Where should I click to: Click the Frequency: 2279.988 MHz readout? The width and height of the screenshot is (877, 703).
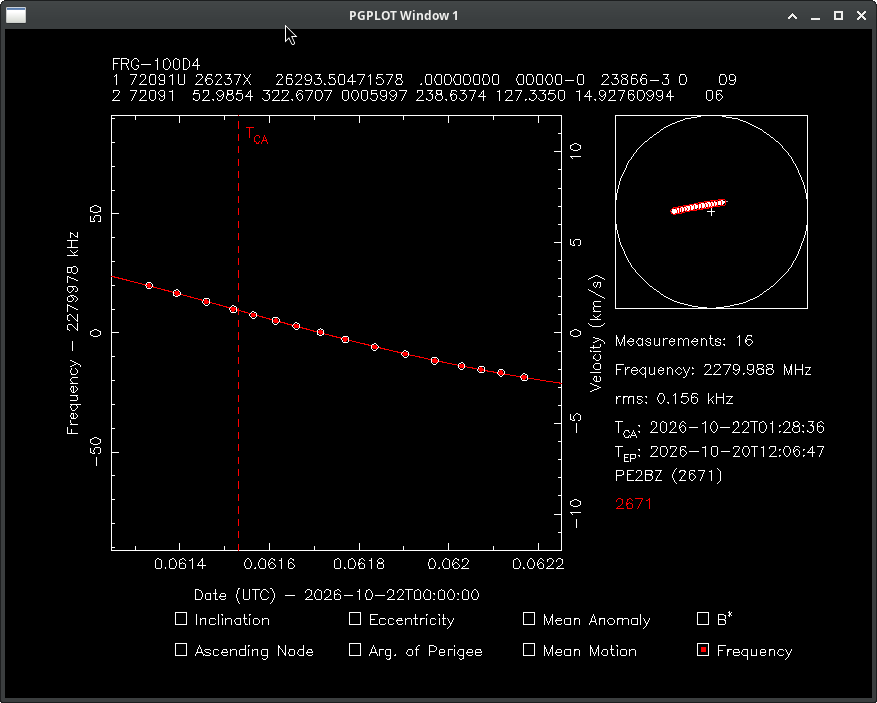tap(713, 370)
